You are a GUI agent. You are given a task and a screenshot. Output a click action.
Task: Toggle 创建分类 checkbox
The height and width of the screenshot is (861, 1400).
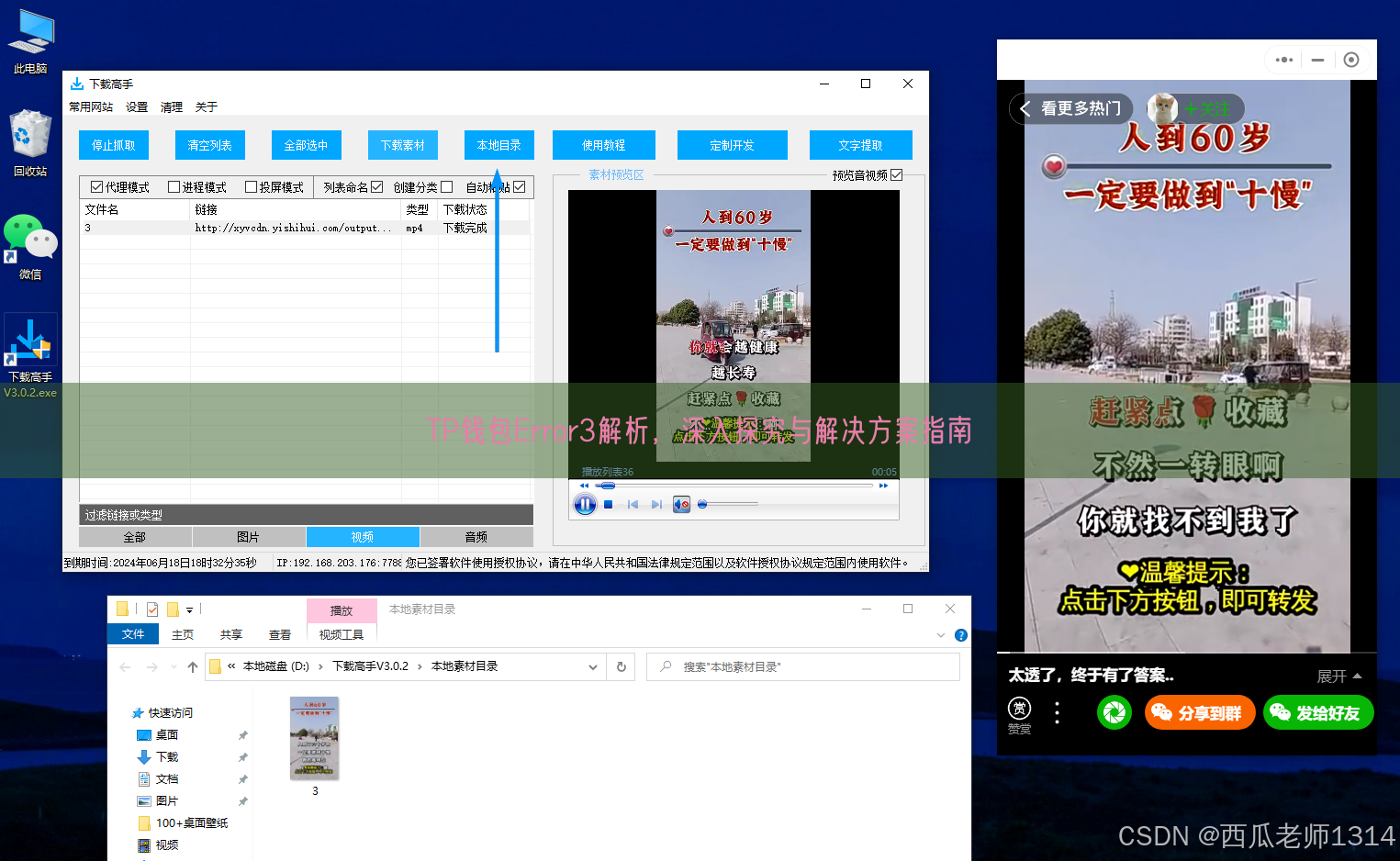(446, 187)
